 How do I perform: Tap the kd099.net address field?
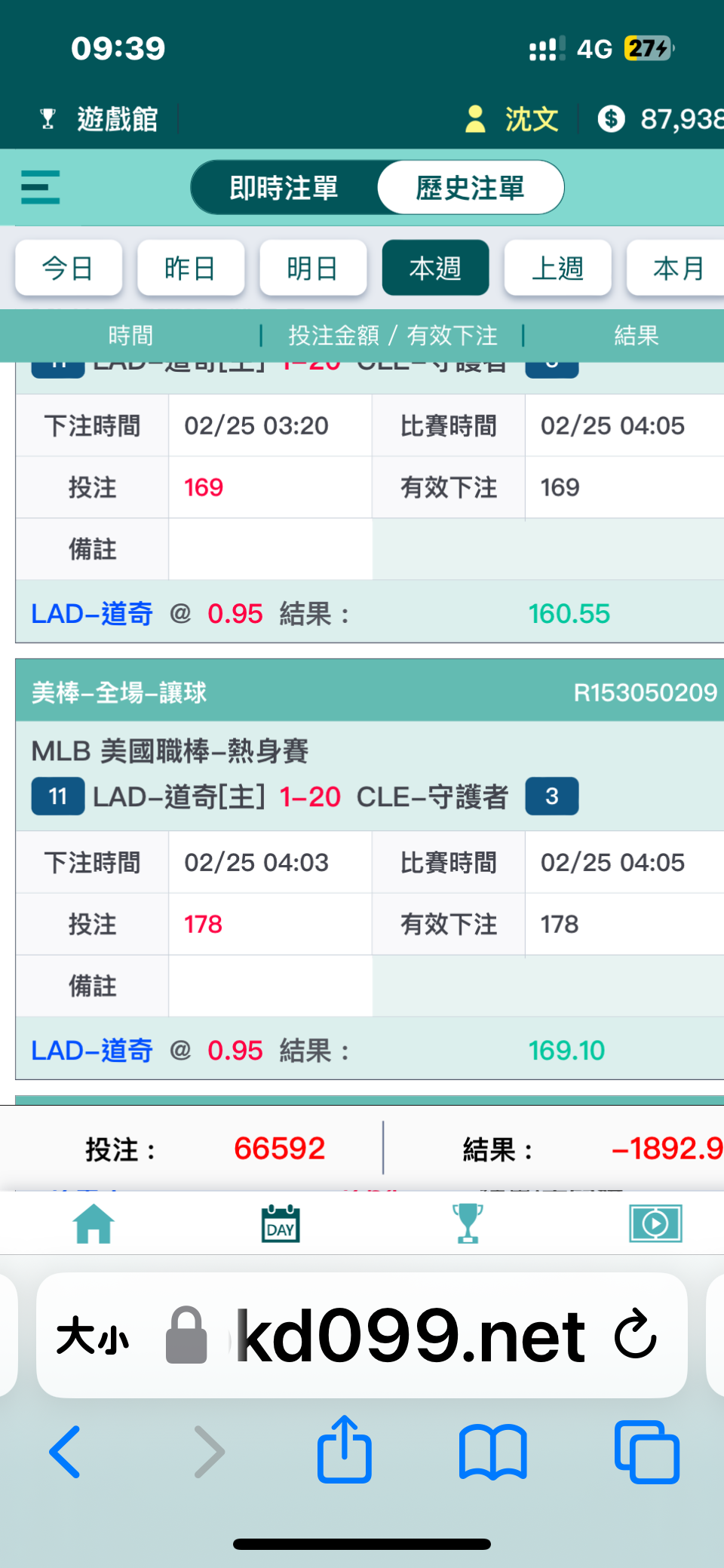pyautogui.click(x=411, y=1336)
